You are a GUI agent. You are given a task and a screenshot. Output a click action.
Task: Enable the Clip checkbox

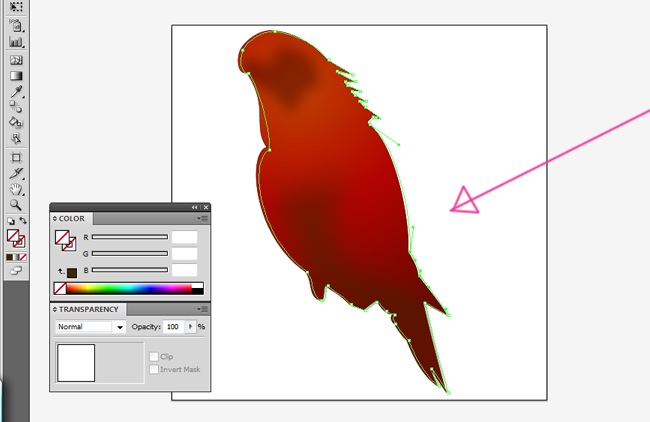pos(153,356)
